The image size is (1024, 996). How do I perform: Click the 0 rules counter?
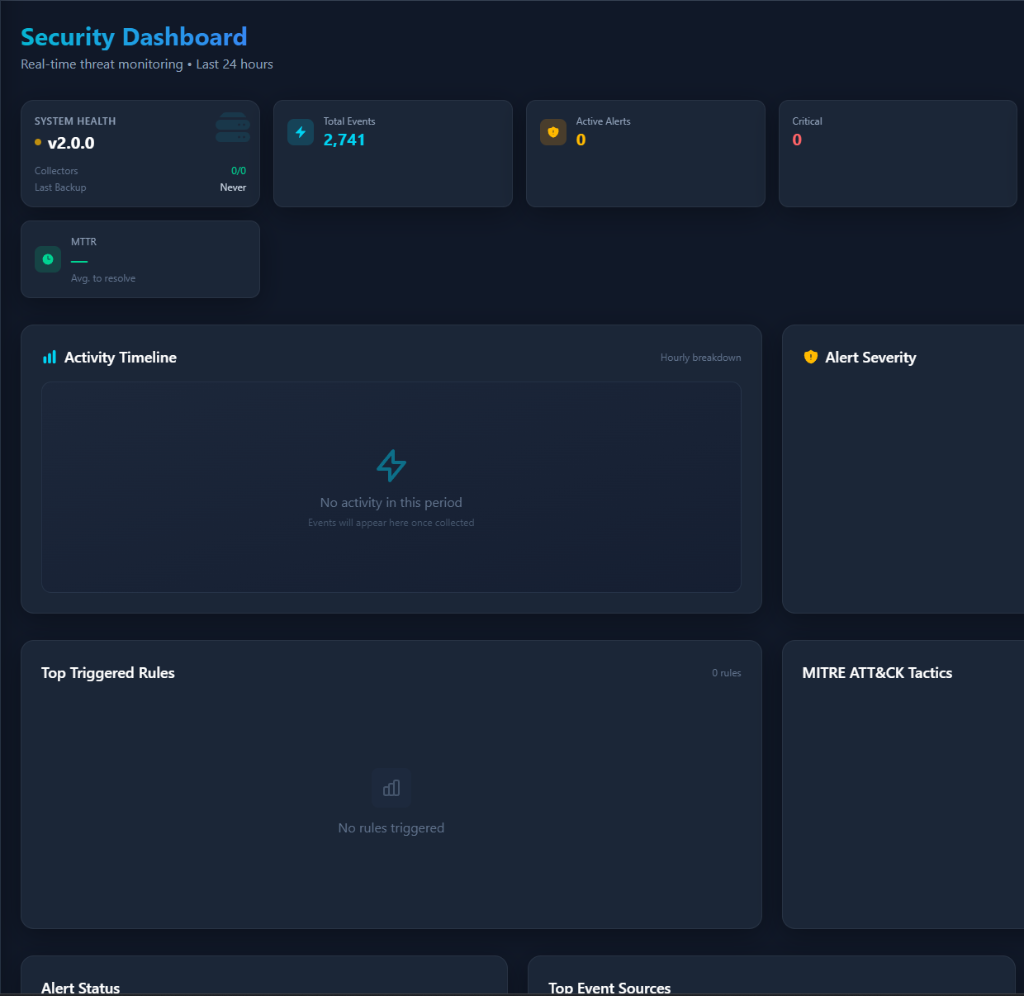tap(726, 673)
